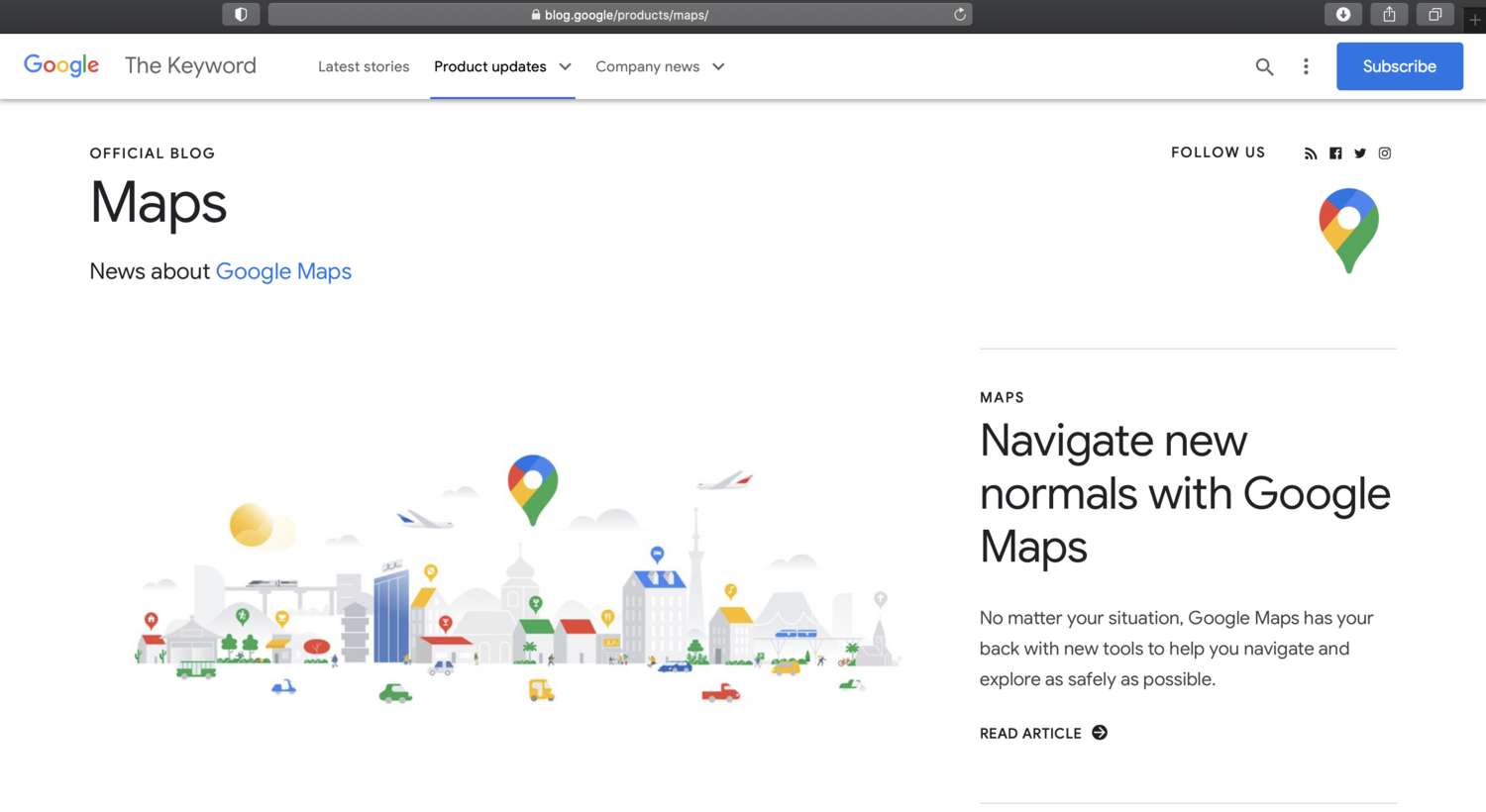Click the lock icon in address bar

pos(536,15)
